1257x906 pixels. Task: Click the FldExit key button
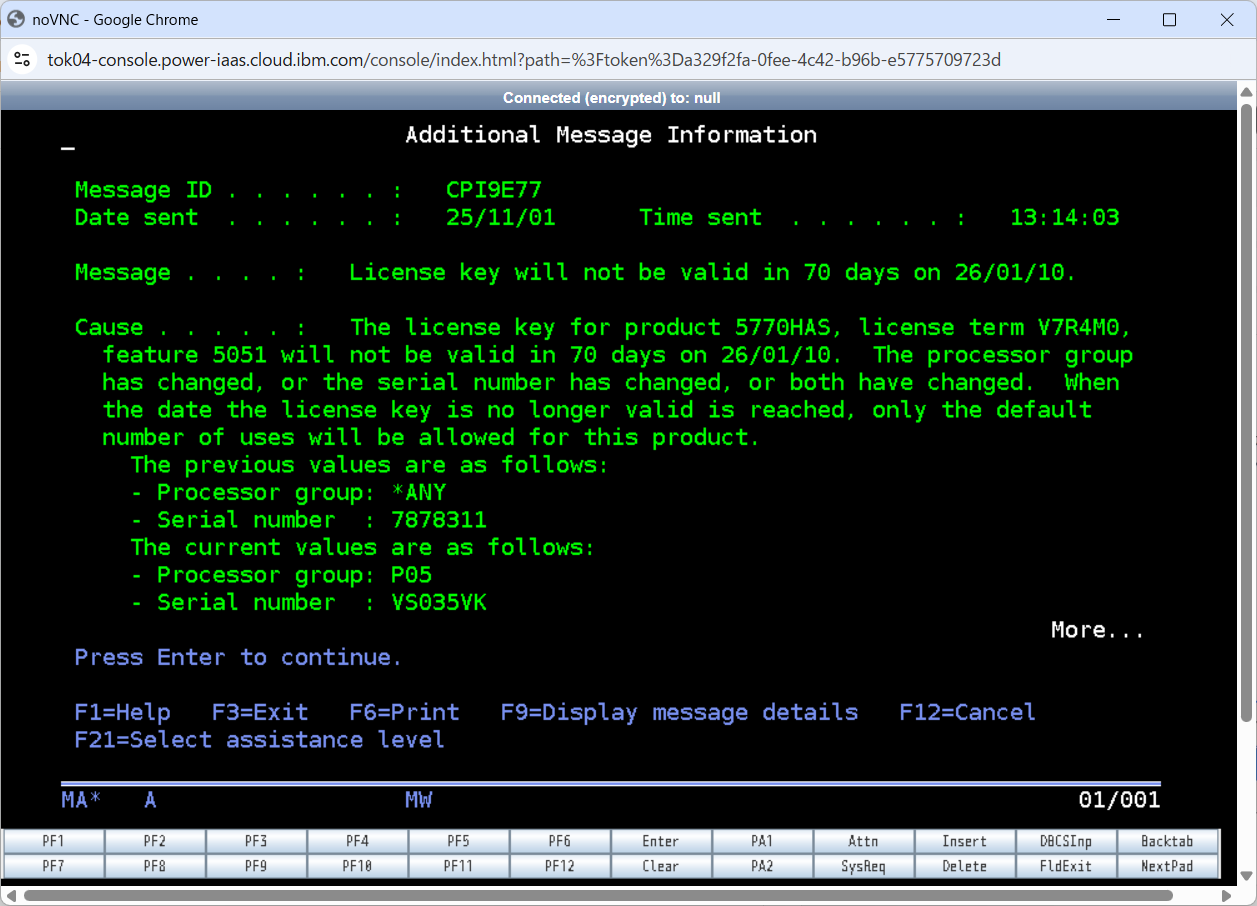tap(1066, 866)
